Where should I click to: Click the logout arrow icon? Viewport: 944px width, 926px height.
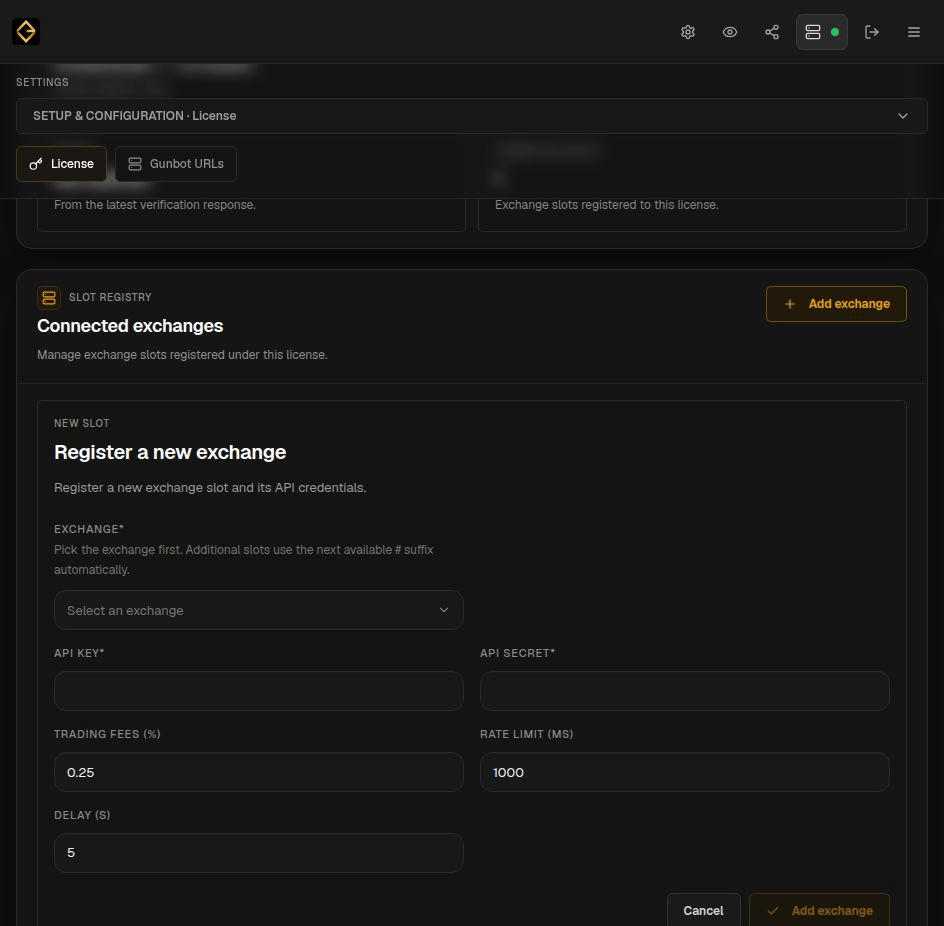(x=871, y=32)
